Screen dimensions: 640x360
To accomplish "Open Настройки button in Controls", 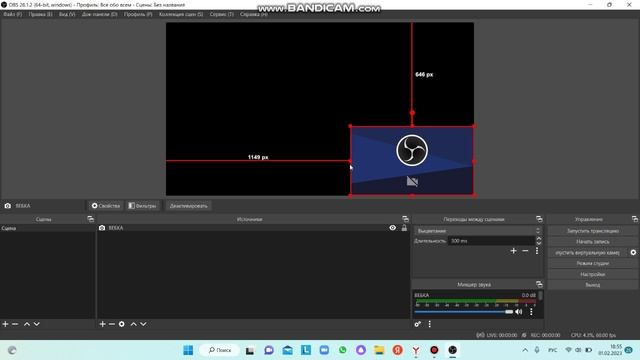I will pyautogui.click(x=593, y=274).
